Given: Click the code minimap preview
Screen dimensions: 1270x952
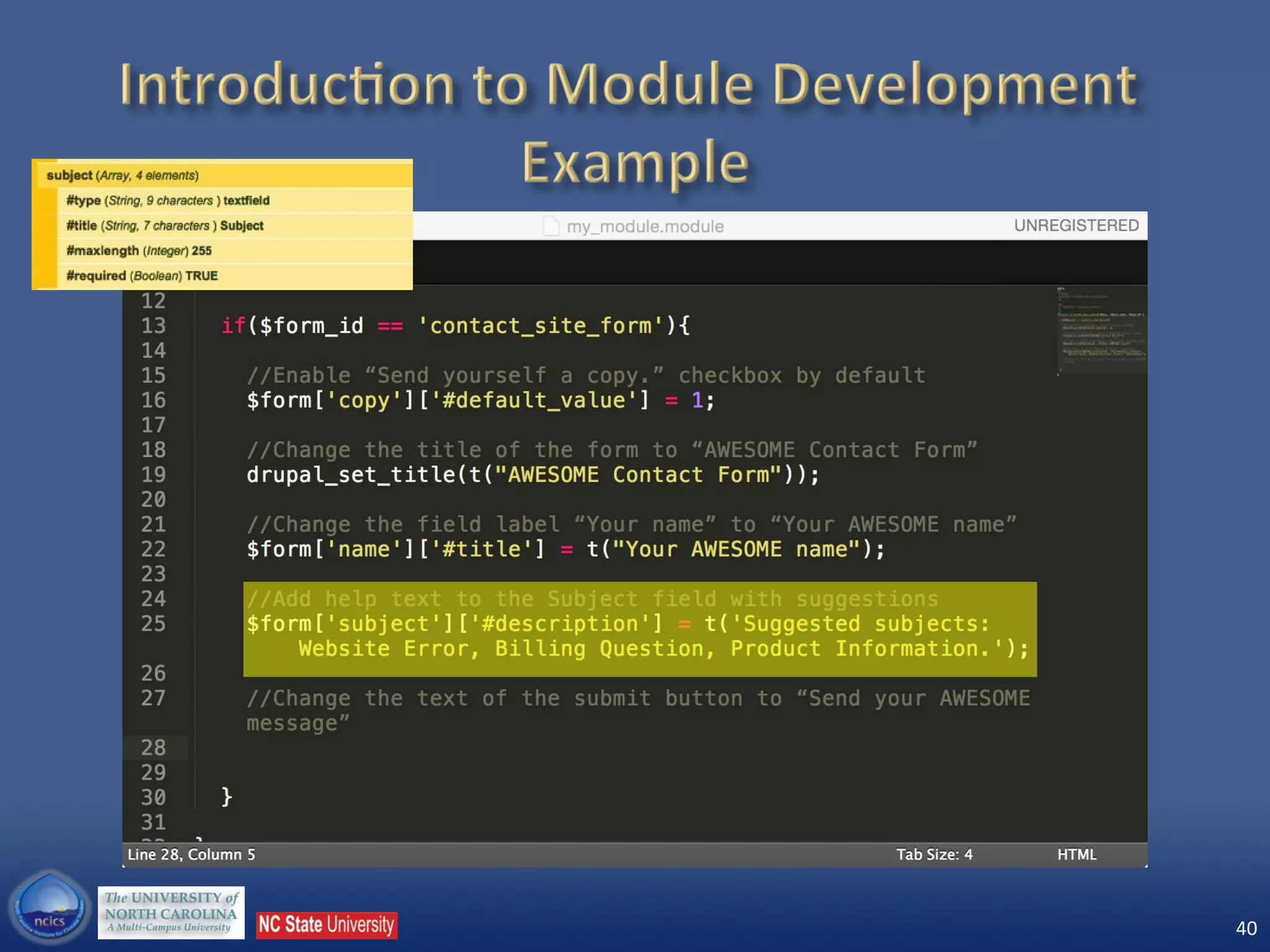Looking at the screenshot, I should point(1101,330).
